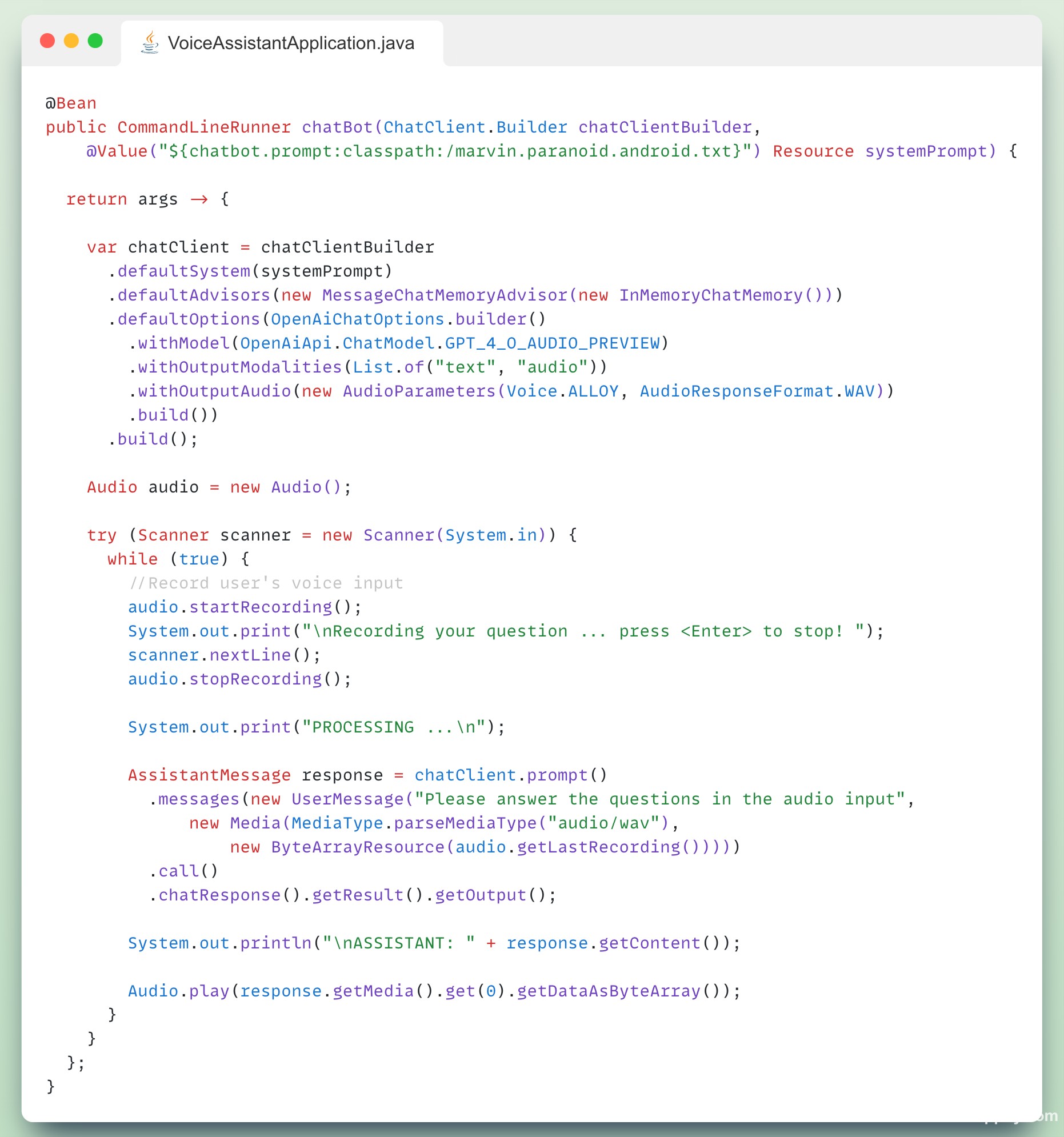Click the @Bean annotation
The image size is (1064, 1137).
pos(71,103)
